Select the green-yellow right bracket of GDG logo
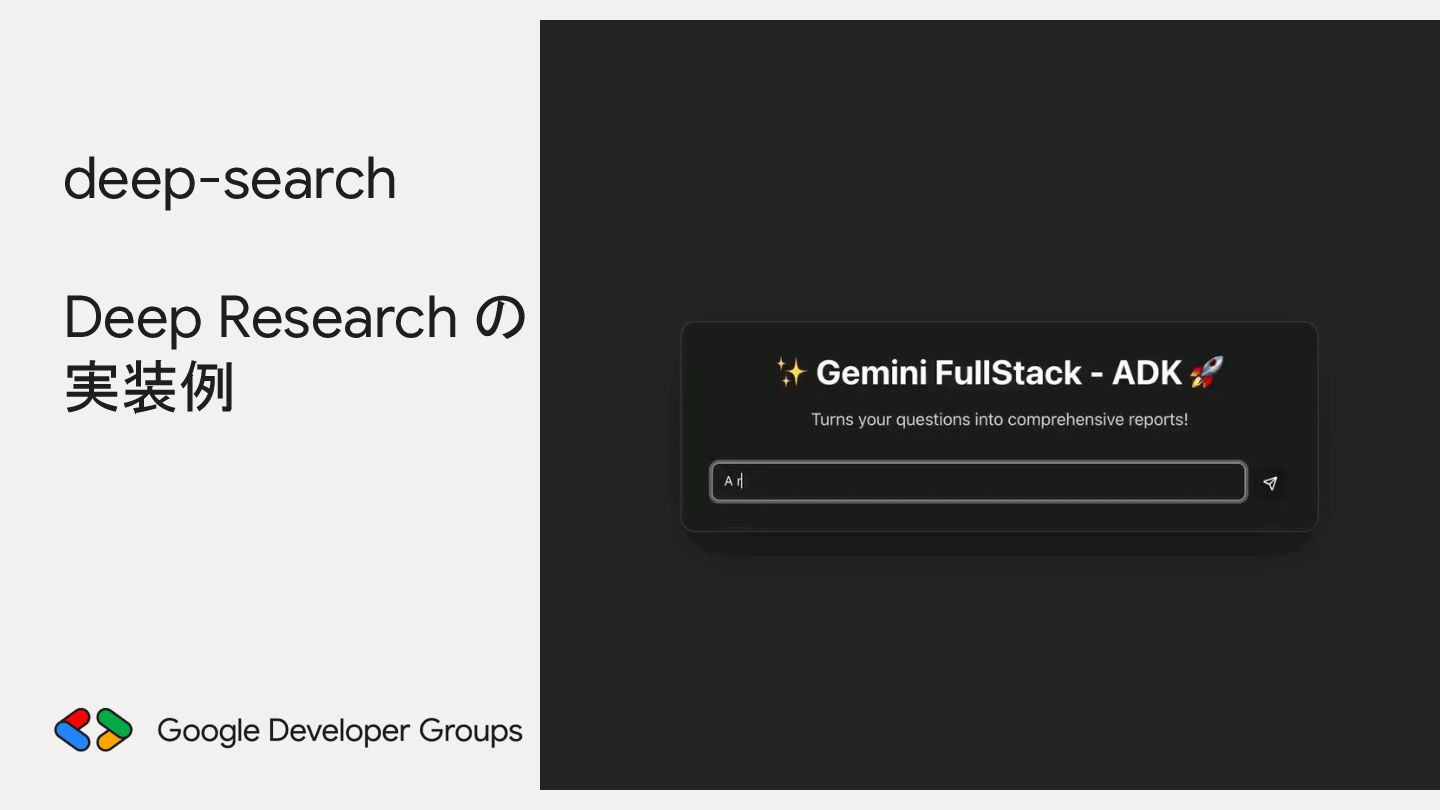The image size is (1440, 810). (x=114, y=730)
